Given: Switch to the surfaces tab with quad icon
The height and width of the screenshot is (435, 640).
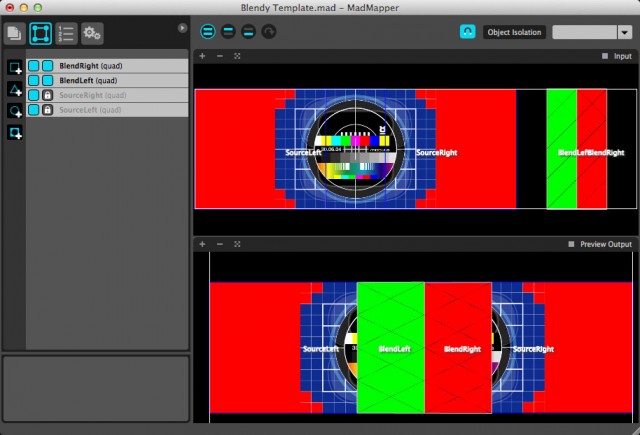Looking at the screenshot, I should pos(41,34).
